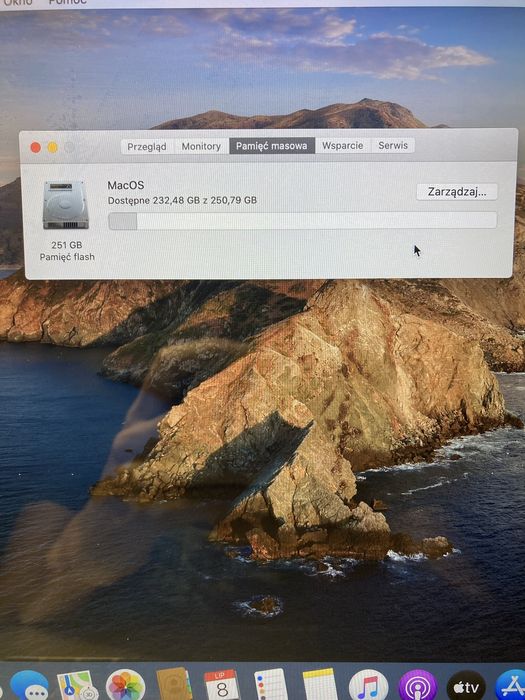525x700 pixels.
Task: Open the App Store from dock
Action: click(512, 686)
